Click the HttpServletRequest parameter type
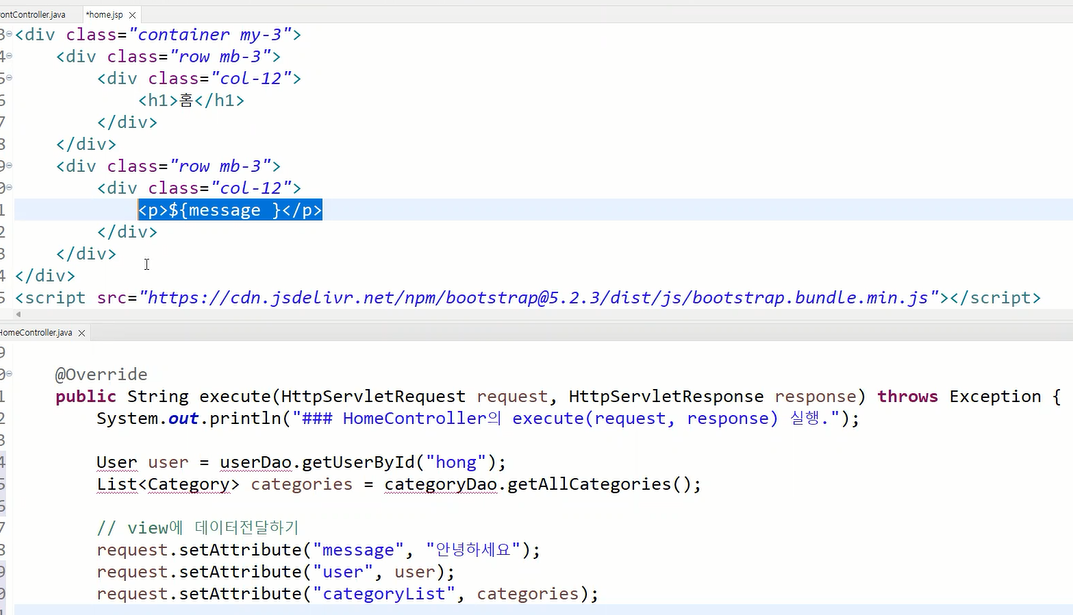Screen dimensions: 1073x615 point(373,396)
